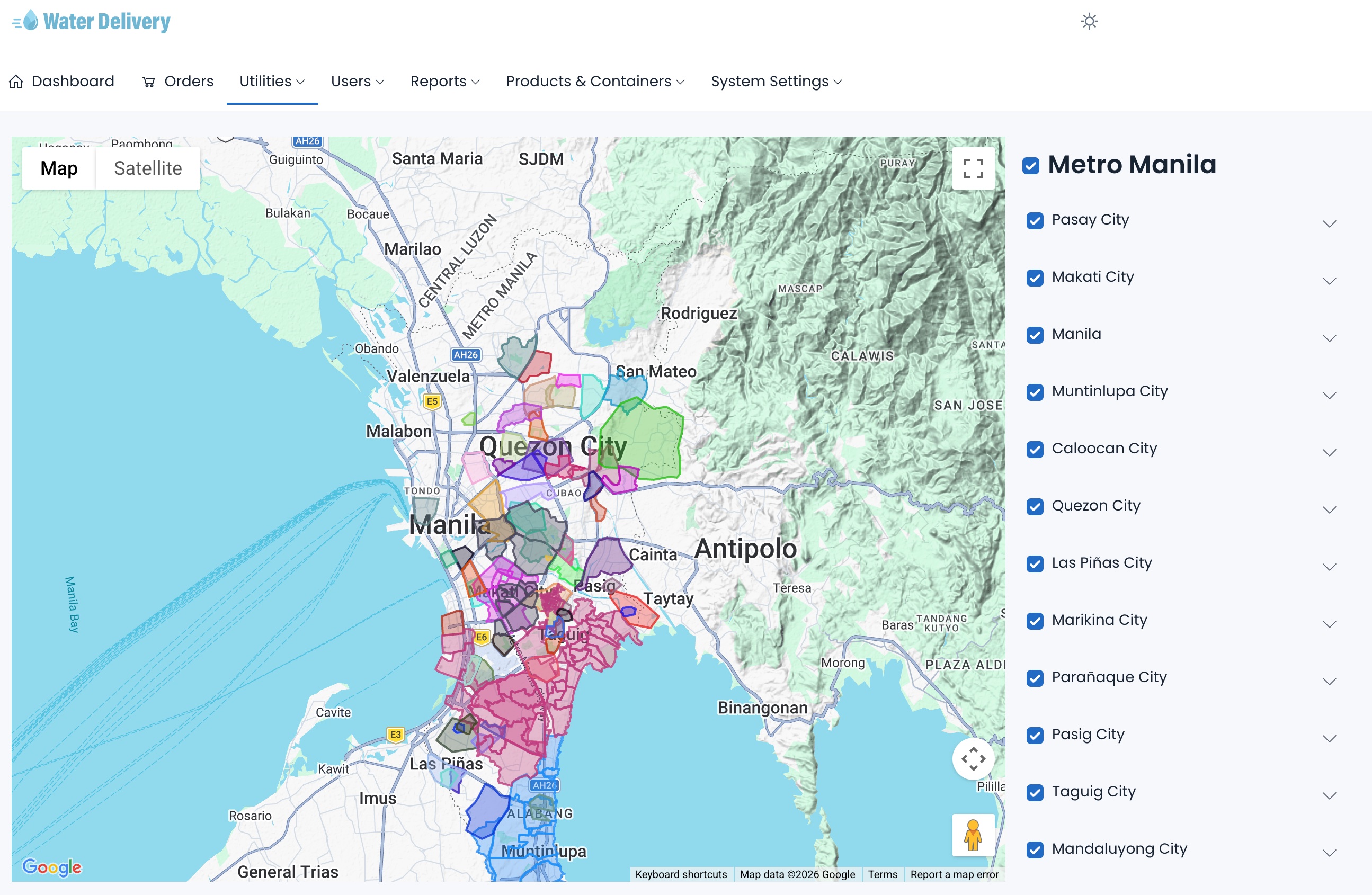Click the Dashboard home icon
The image size is (1372, 895).
pyautogui.click(x=16, y=82)
